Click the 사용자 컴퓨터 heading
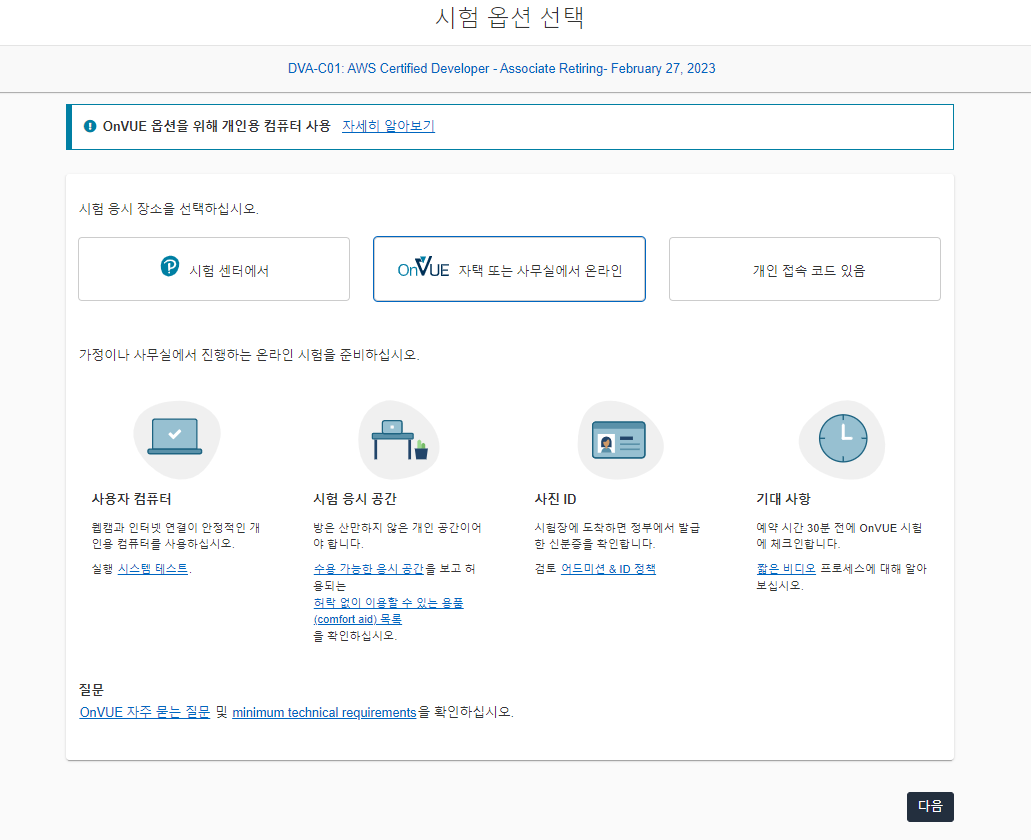This screenshot has width=1031, height=840. point(132,499)
